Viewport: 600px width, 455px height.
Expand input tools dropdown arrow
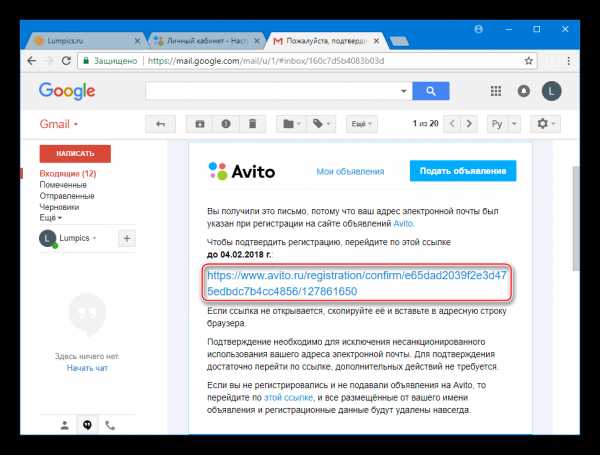pos(514,124)
